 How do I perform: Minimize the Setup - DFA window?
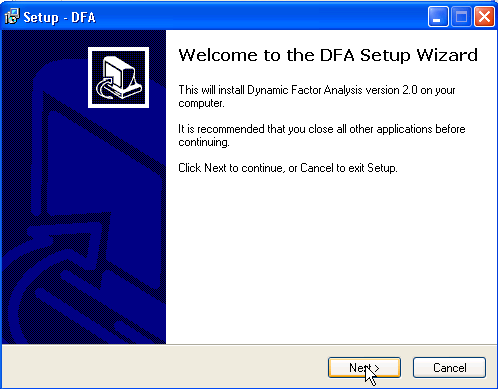coord(438,16)
